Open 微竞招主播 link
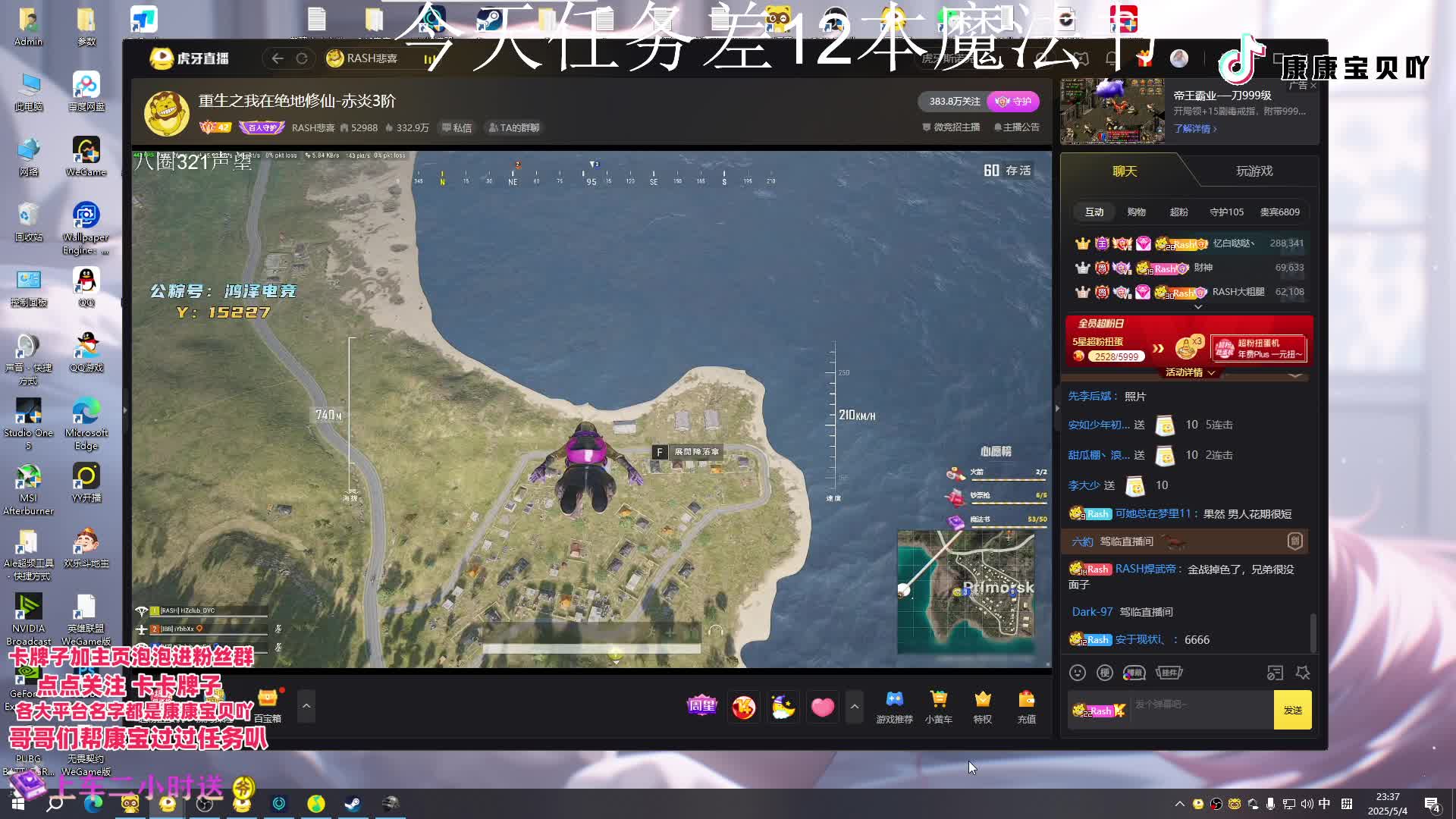Viewport: 1456px width, 819px height. click(951, 127)
